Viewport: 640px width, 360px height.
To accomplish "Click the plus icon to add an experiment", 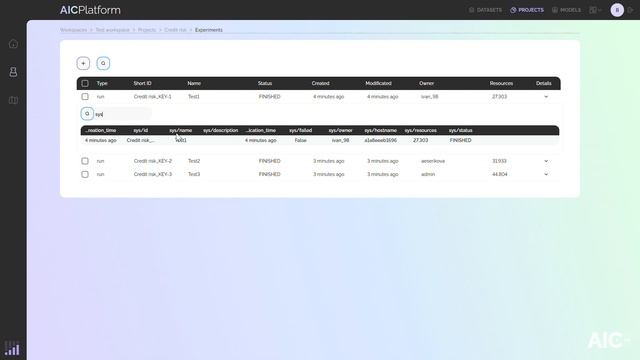I will tap(83, 63).
